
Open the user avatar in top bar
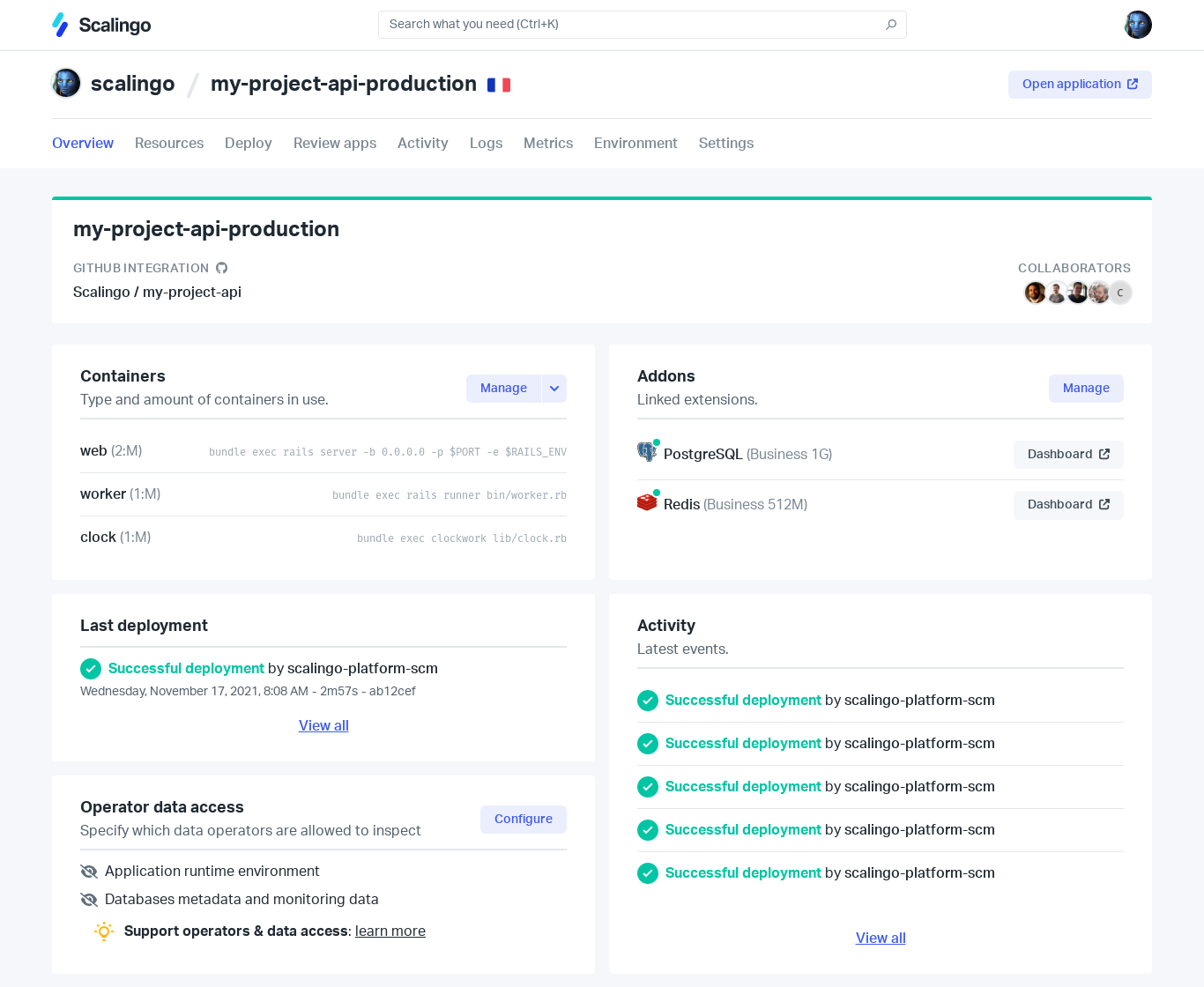pos(1138,25)
